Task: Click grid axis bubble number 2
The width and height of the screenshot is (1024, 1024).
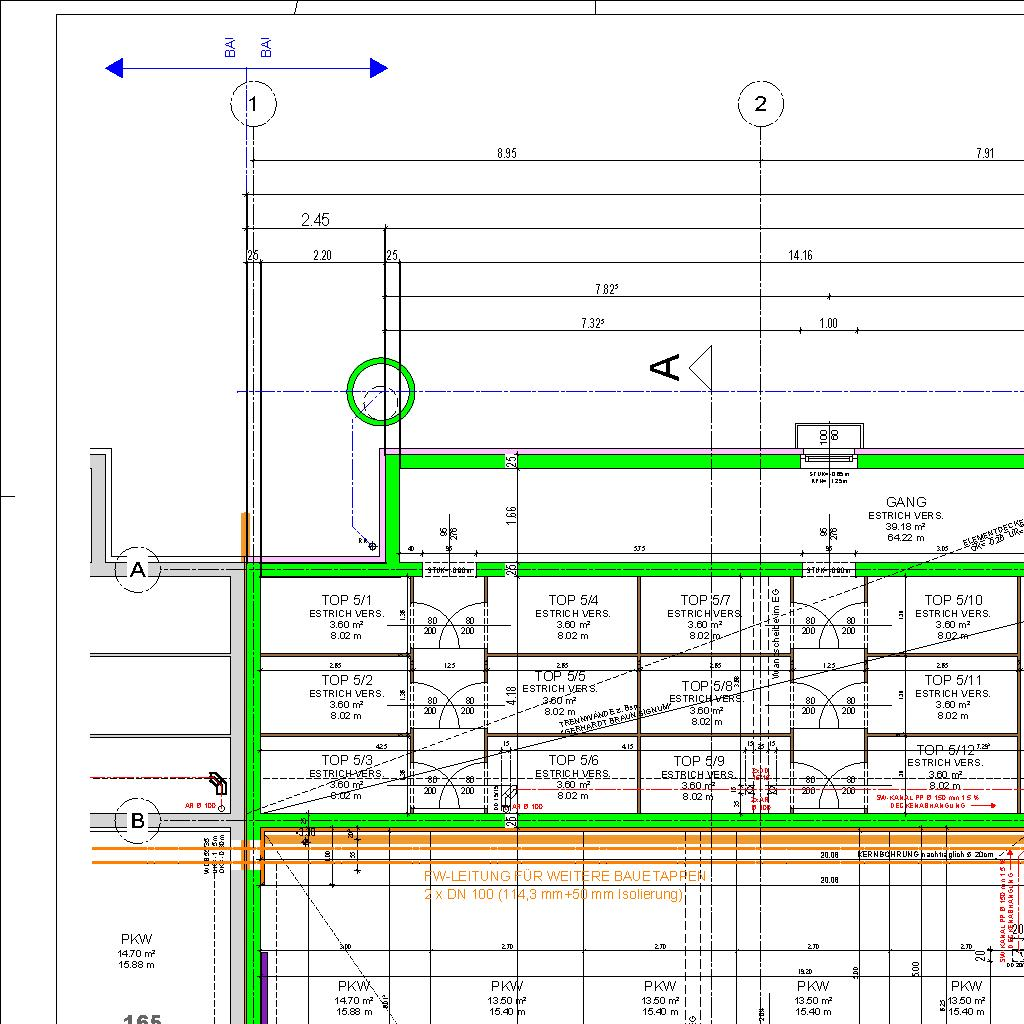Action: 761,104
